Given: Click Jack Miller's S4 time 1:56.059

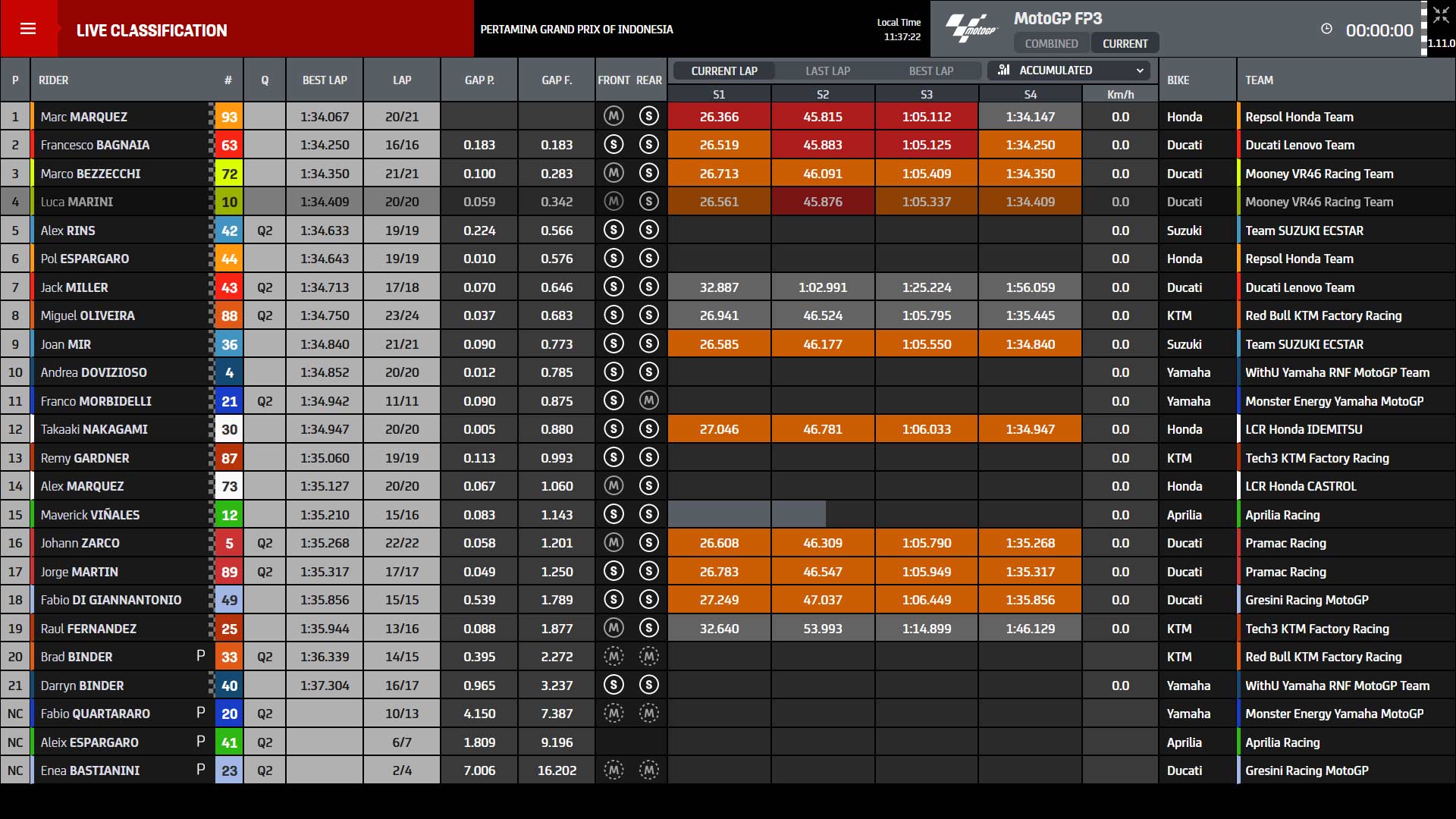Looking at the screenshot, I should [1030, 287].
